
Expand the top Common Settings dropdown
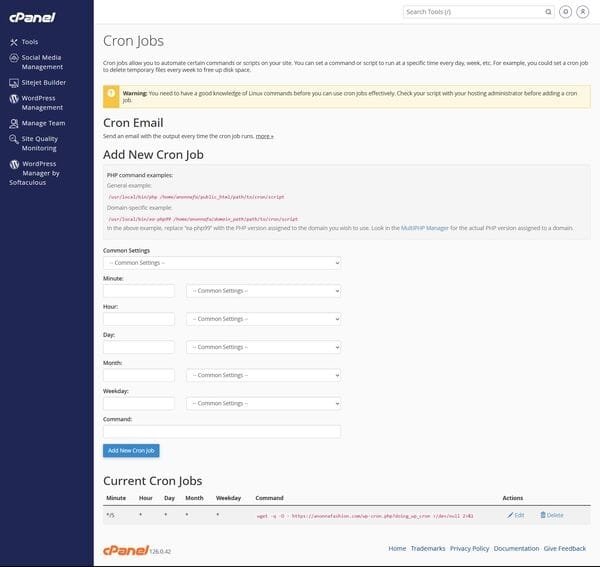(221, 262)
